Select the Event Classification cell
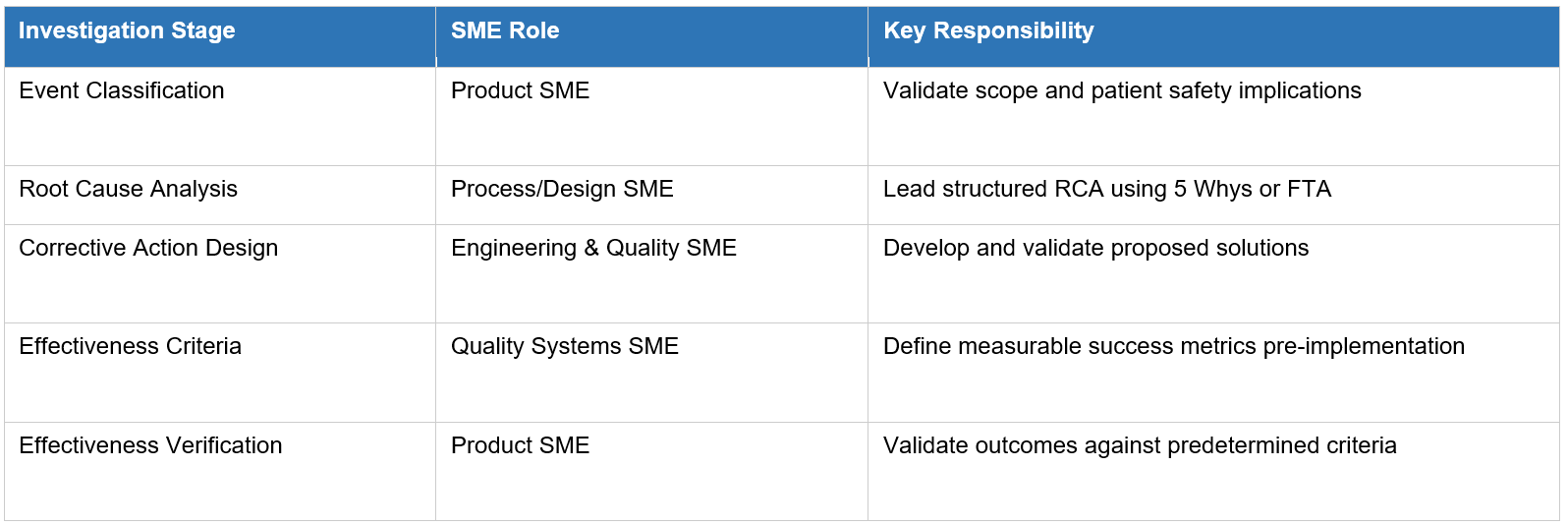The image size is (1568, 526). [220, 116]
